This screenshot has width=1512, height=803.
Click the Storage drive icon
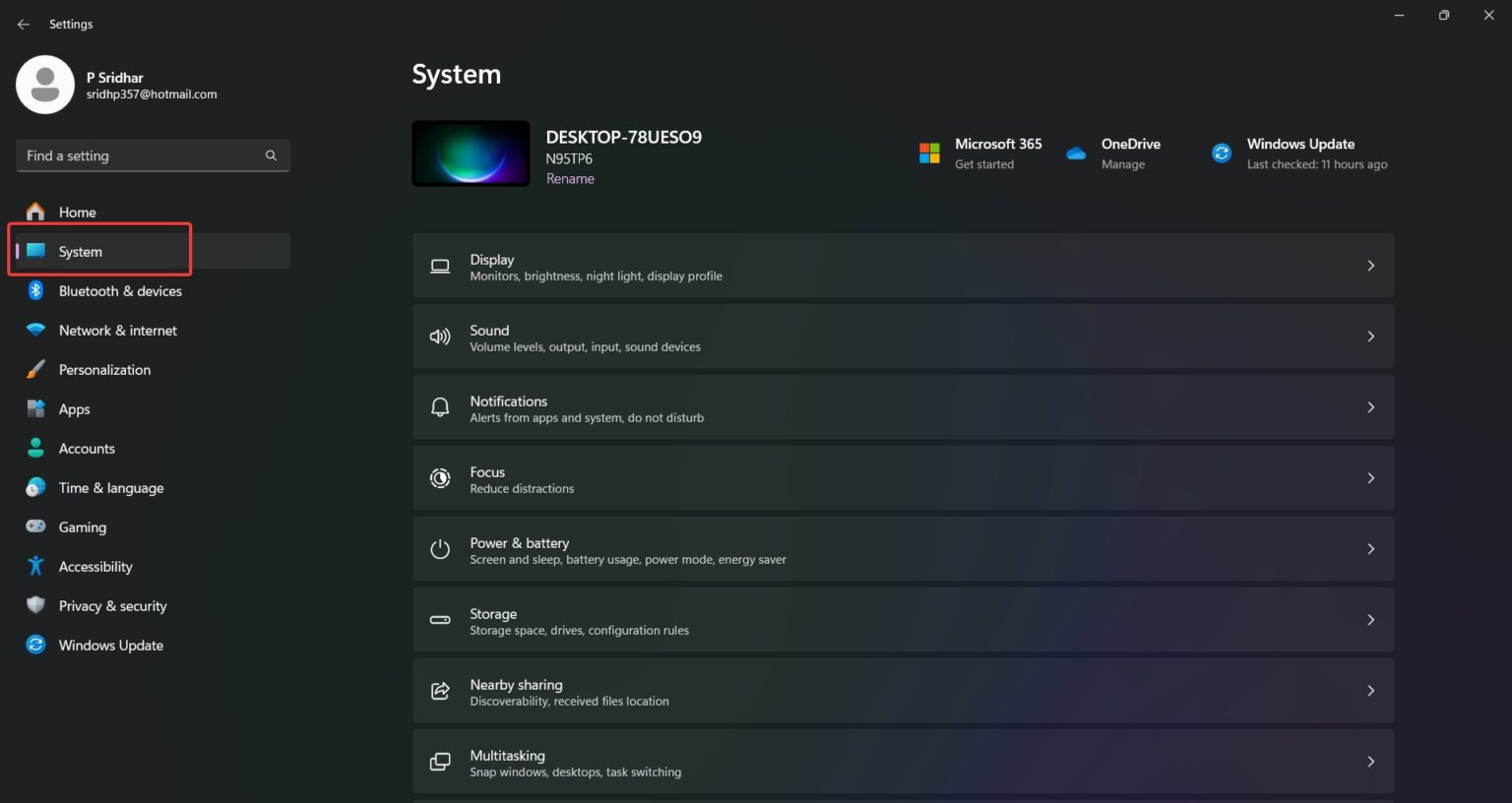[x=440, y=620]
